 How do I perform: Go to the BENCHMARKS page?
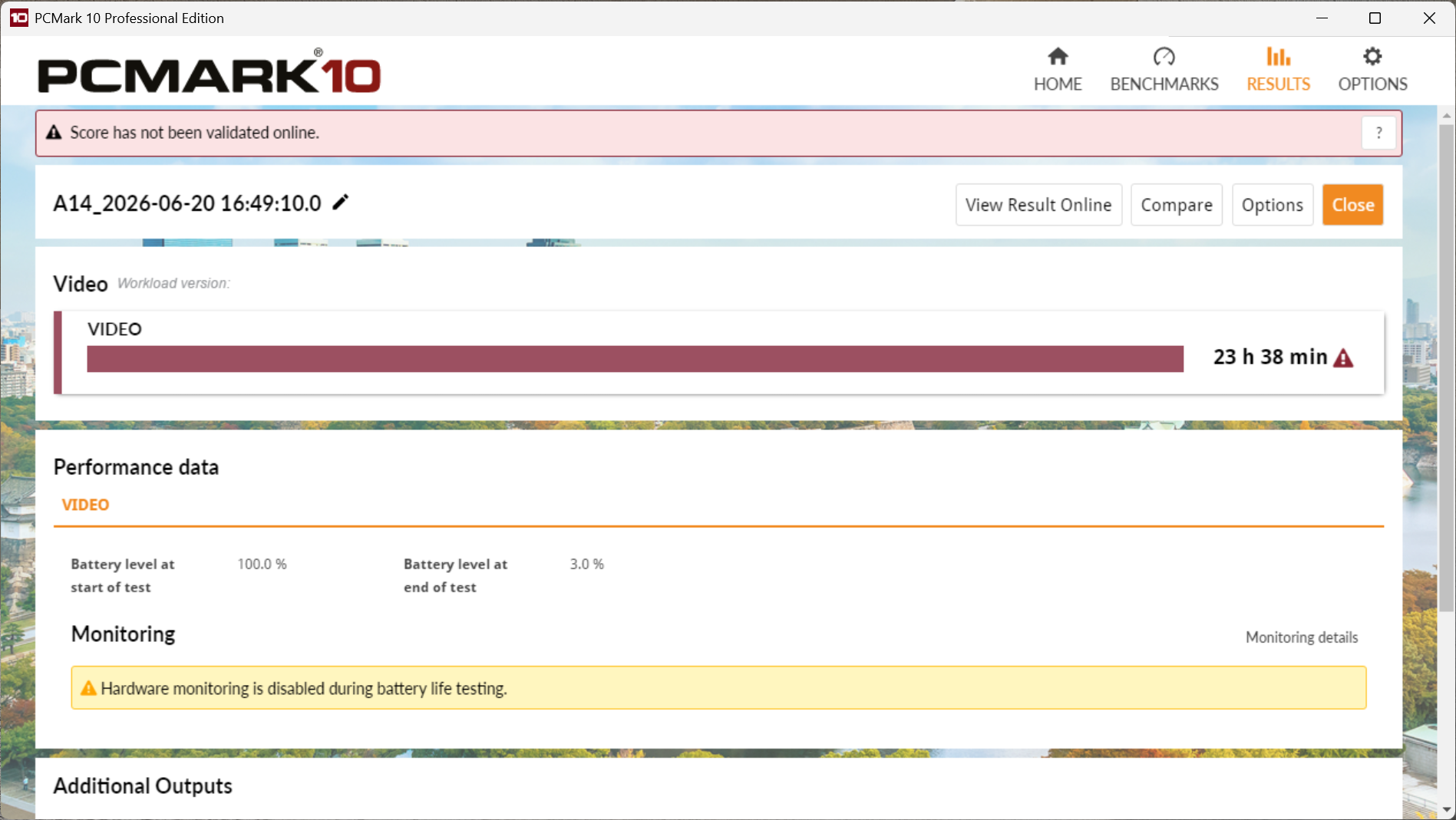1164,70
